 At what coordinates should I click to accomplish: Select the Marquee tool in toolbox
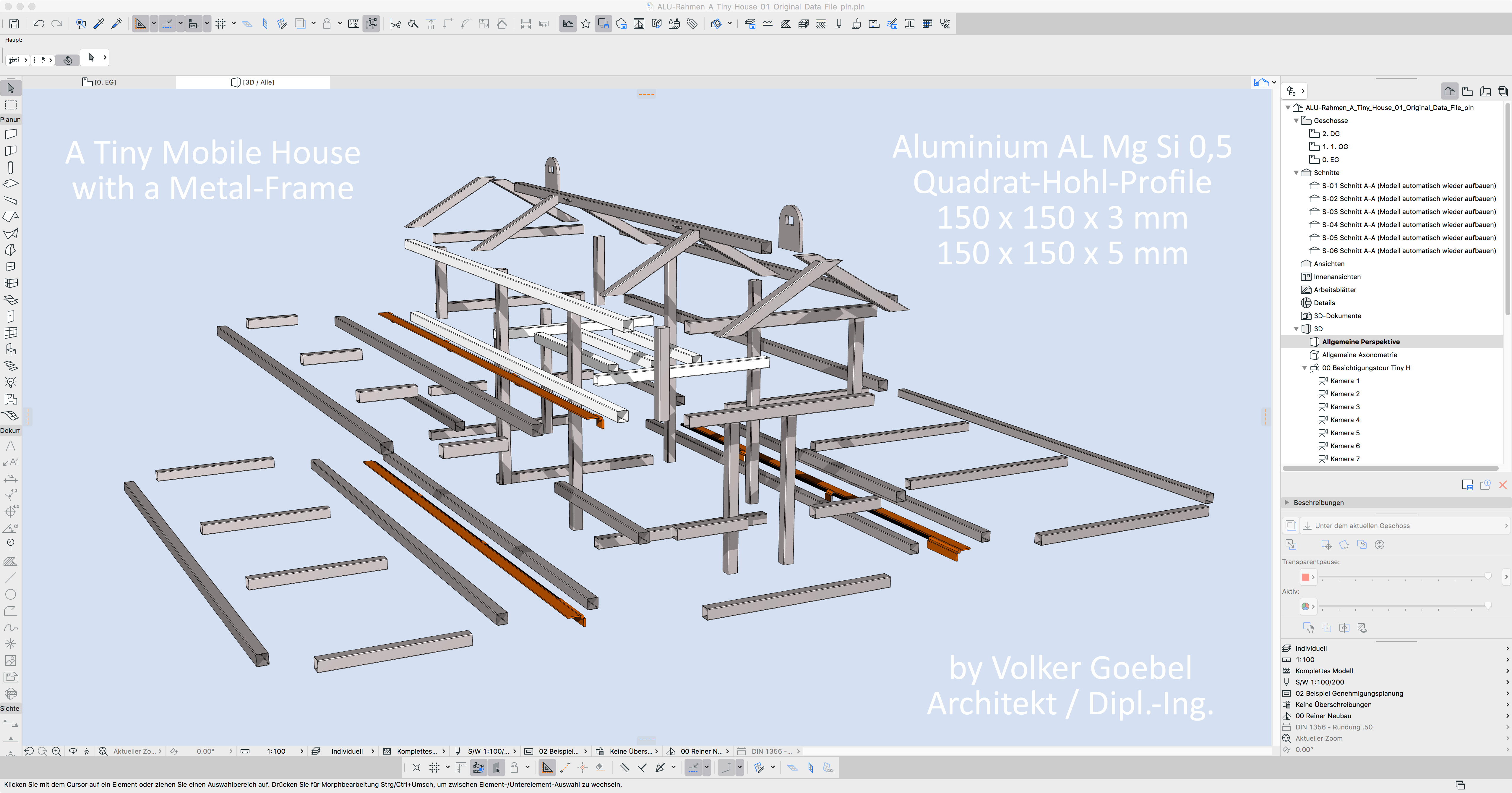(x=11, y=105)
